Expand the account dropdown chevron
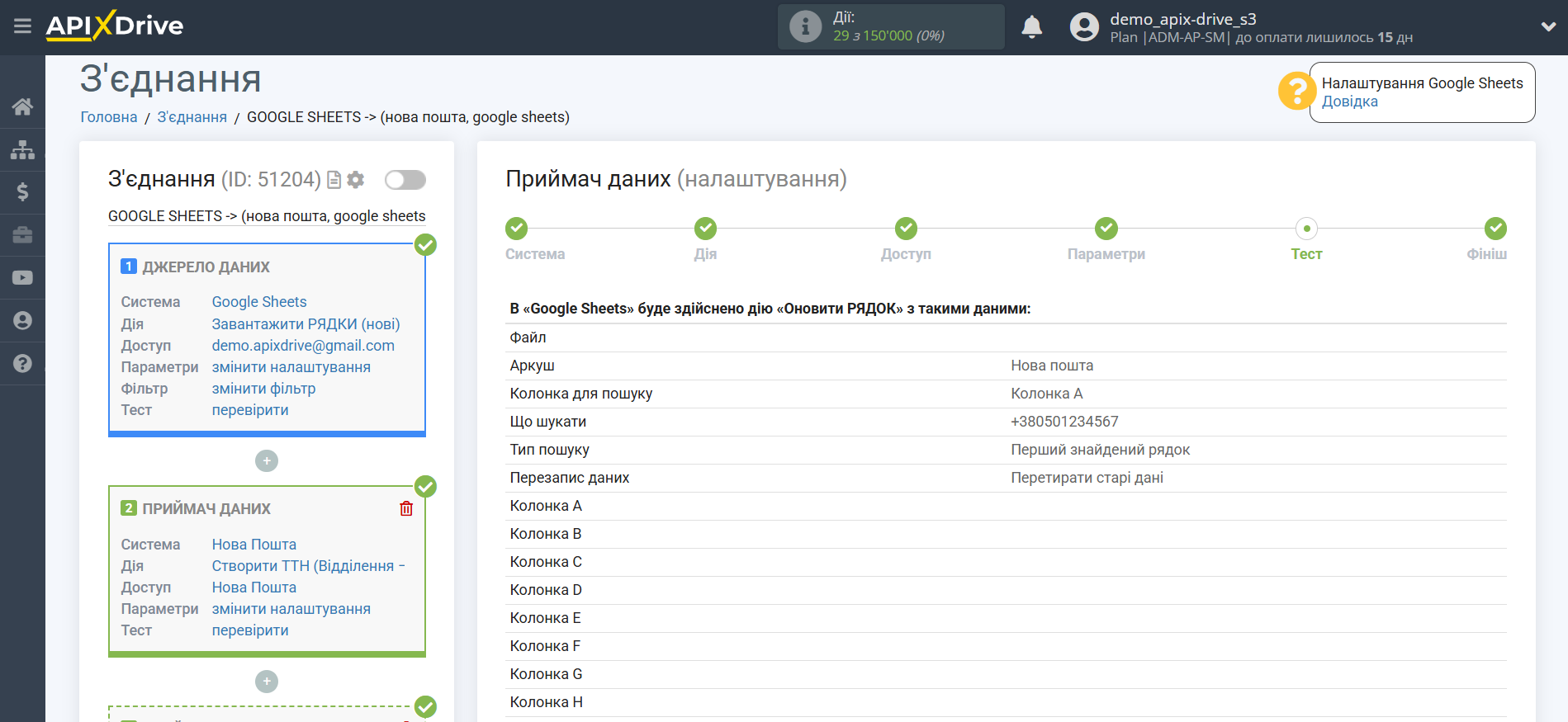The image size is (1568, 722). [1548, 26]
